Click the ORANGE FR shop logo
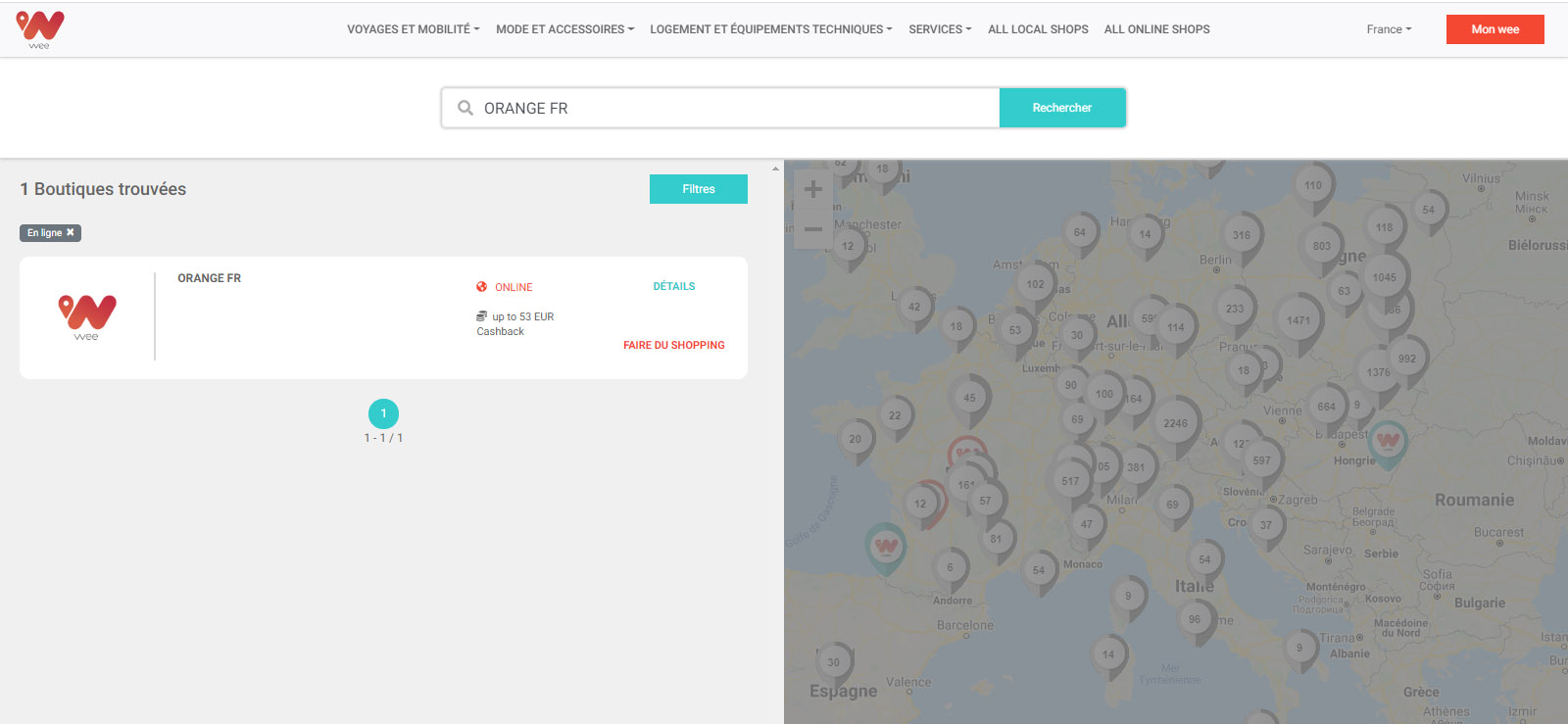1568x724 pixels. [x=87, y=317]
